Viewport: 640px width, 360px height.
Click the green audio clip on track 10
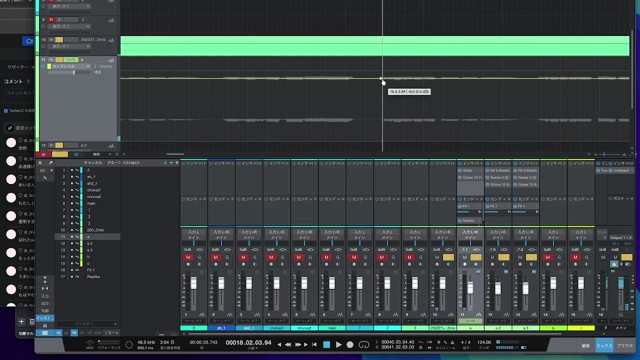[x=375, y=46]
